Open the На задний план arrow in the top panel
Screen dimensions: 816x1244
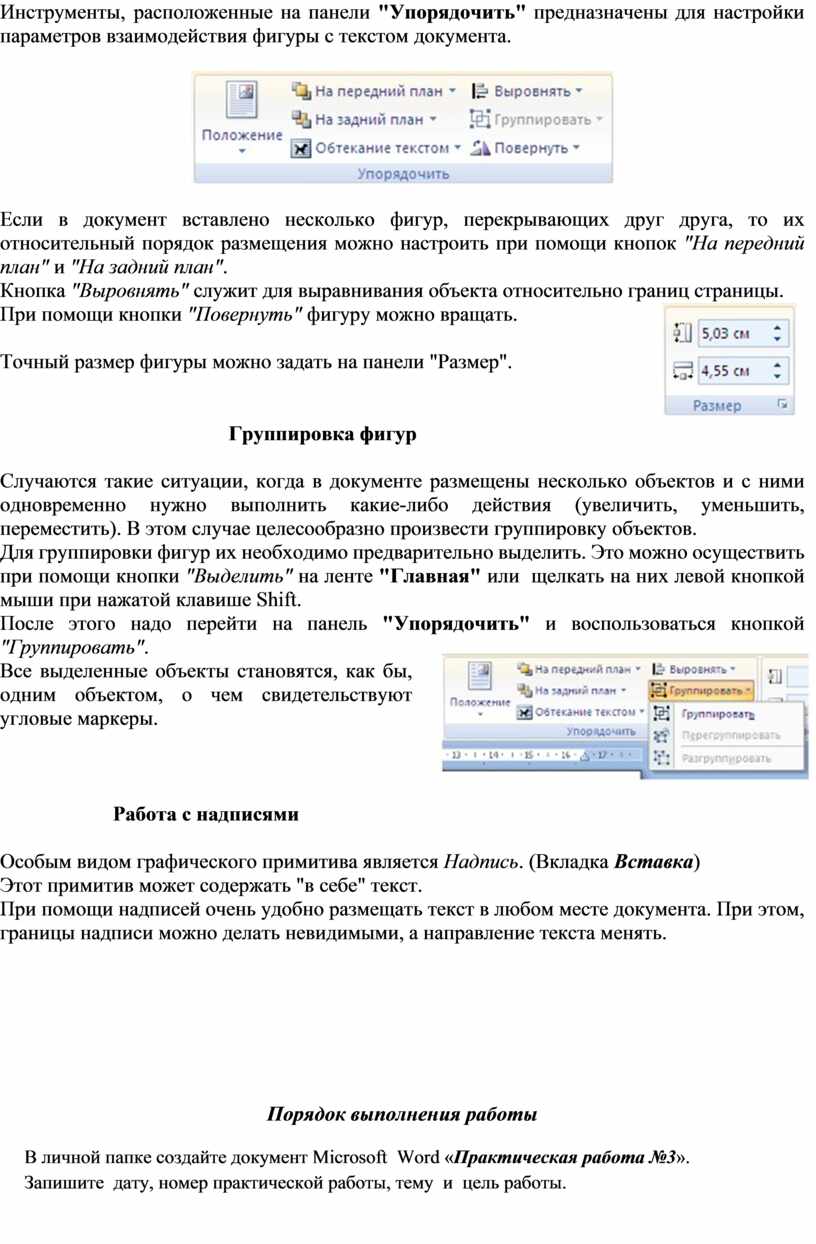433,119
